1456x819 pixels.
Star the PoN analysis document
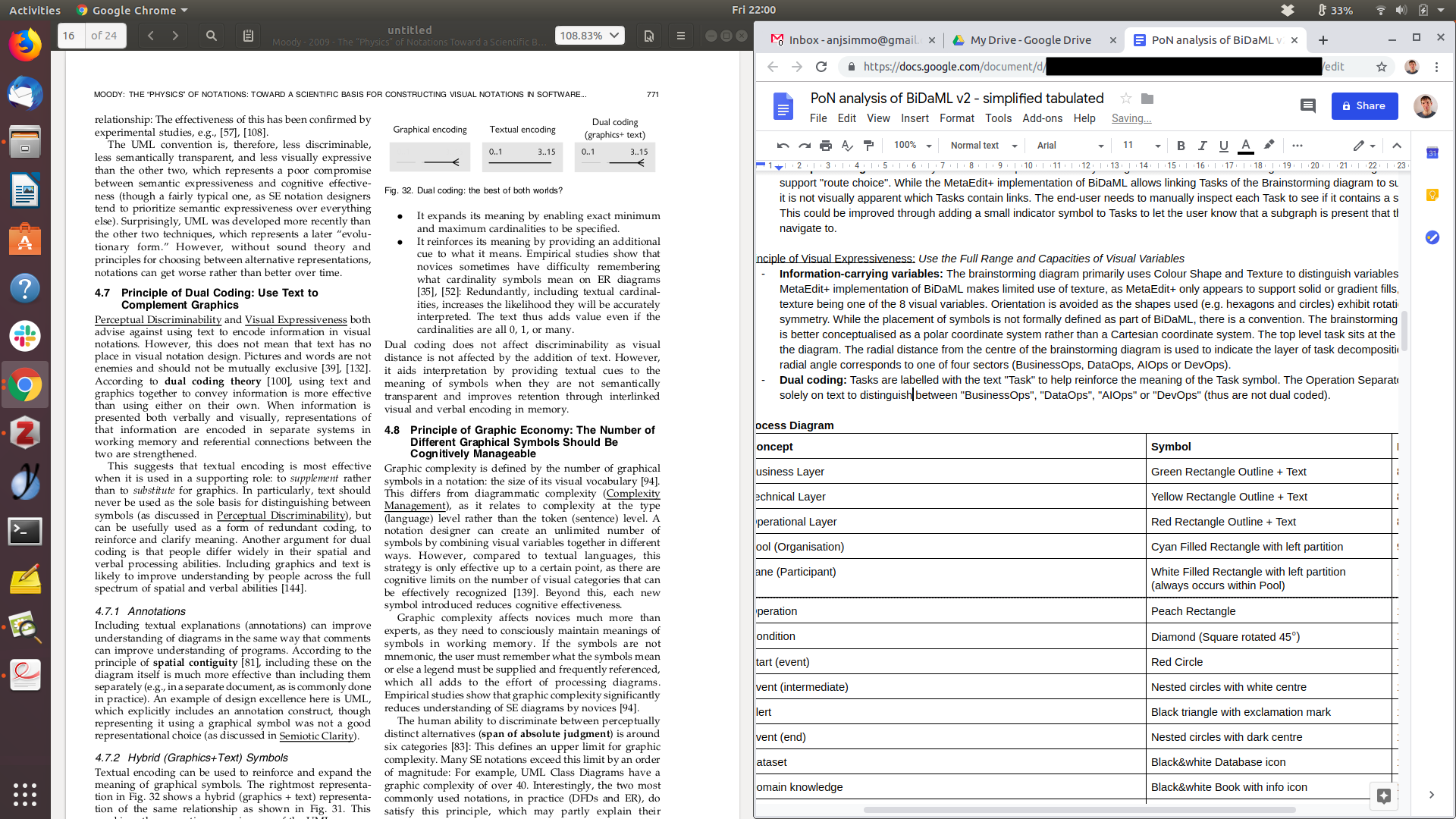click(1126, 99)
